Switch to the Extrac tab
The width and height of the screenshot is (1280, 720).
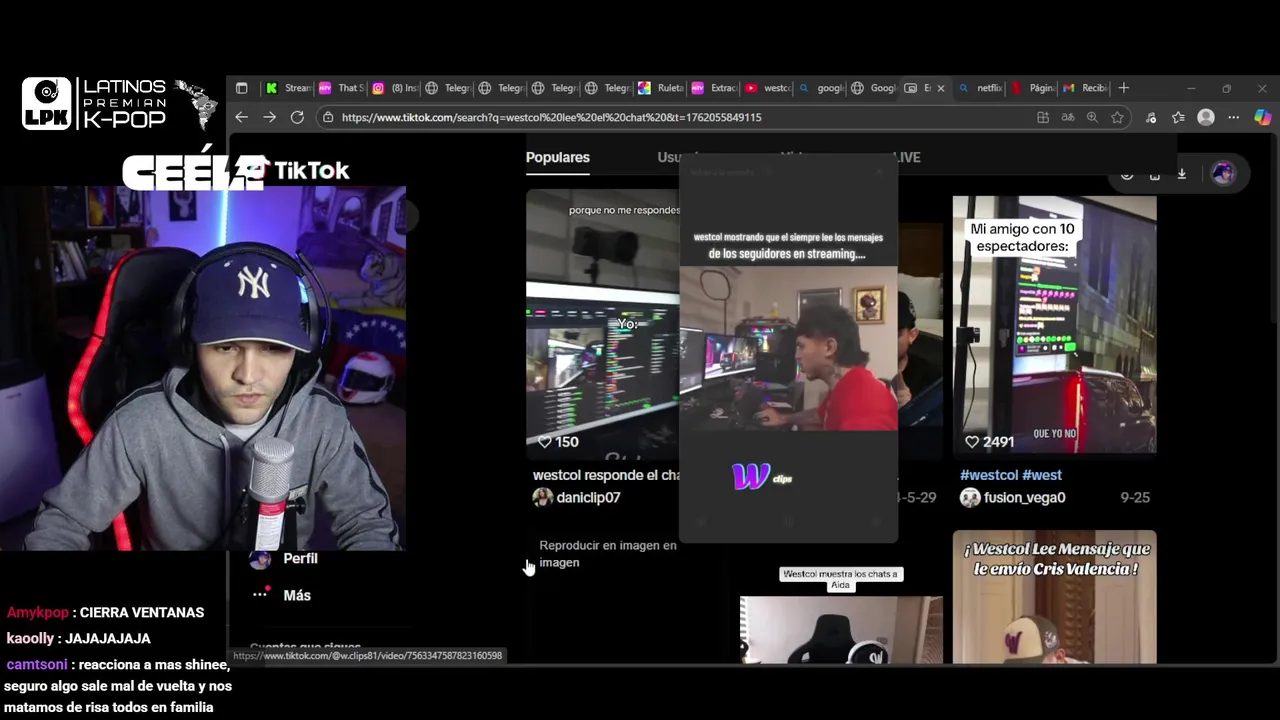tap(714, 88)
